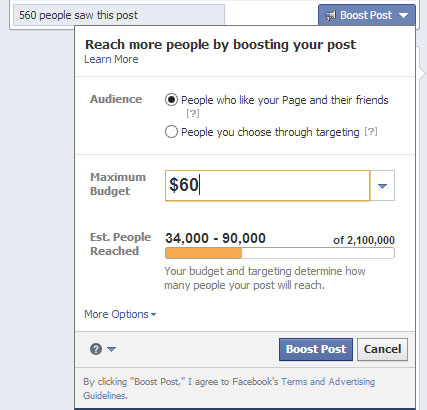Click the round question mark help icon
This screenshot has width=427, height=410.
[x=96, y=349]
